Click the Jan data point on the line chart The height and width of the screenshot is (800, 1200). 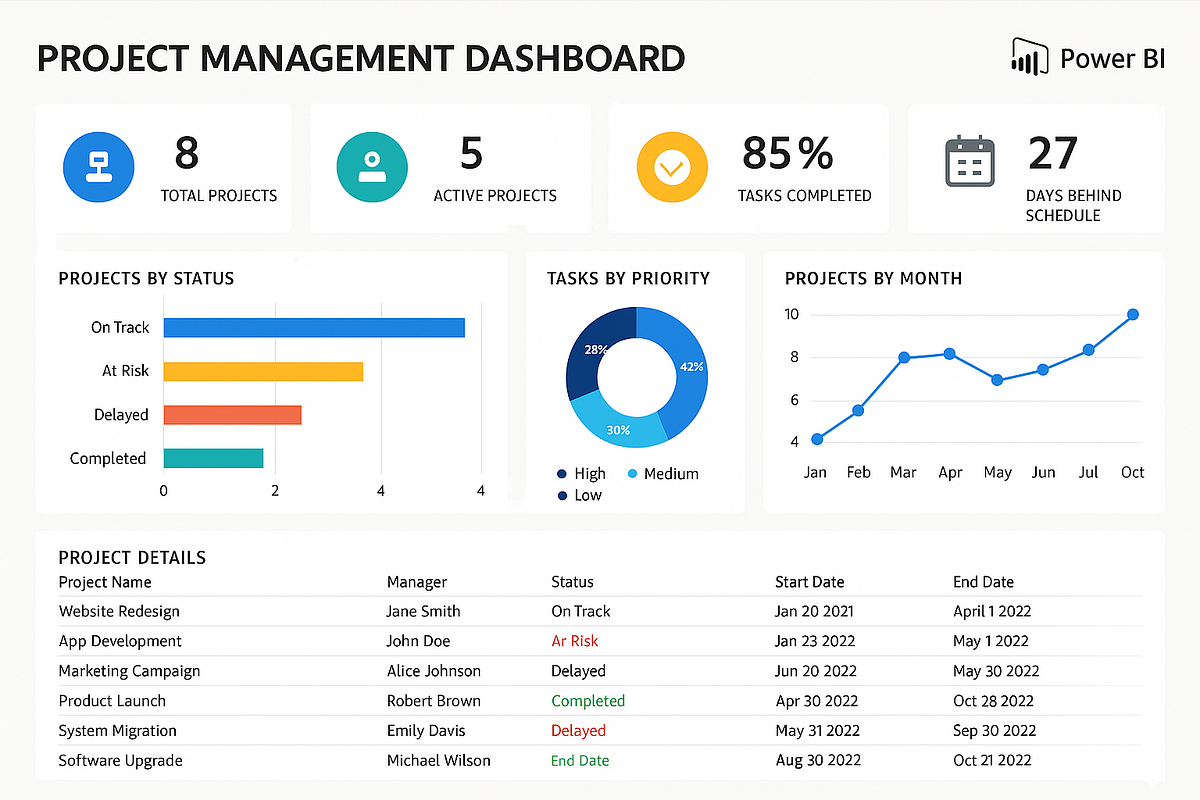pyautogui.click(x=816, y=438)
